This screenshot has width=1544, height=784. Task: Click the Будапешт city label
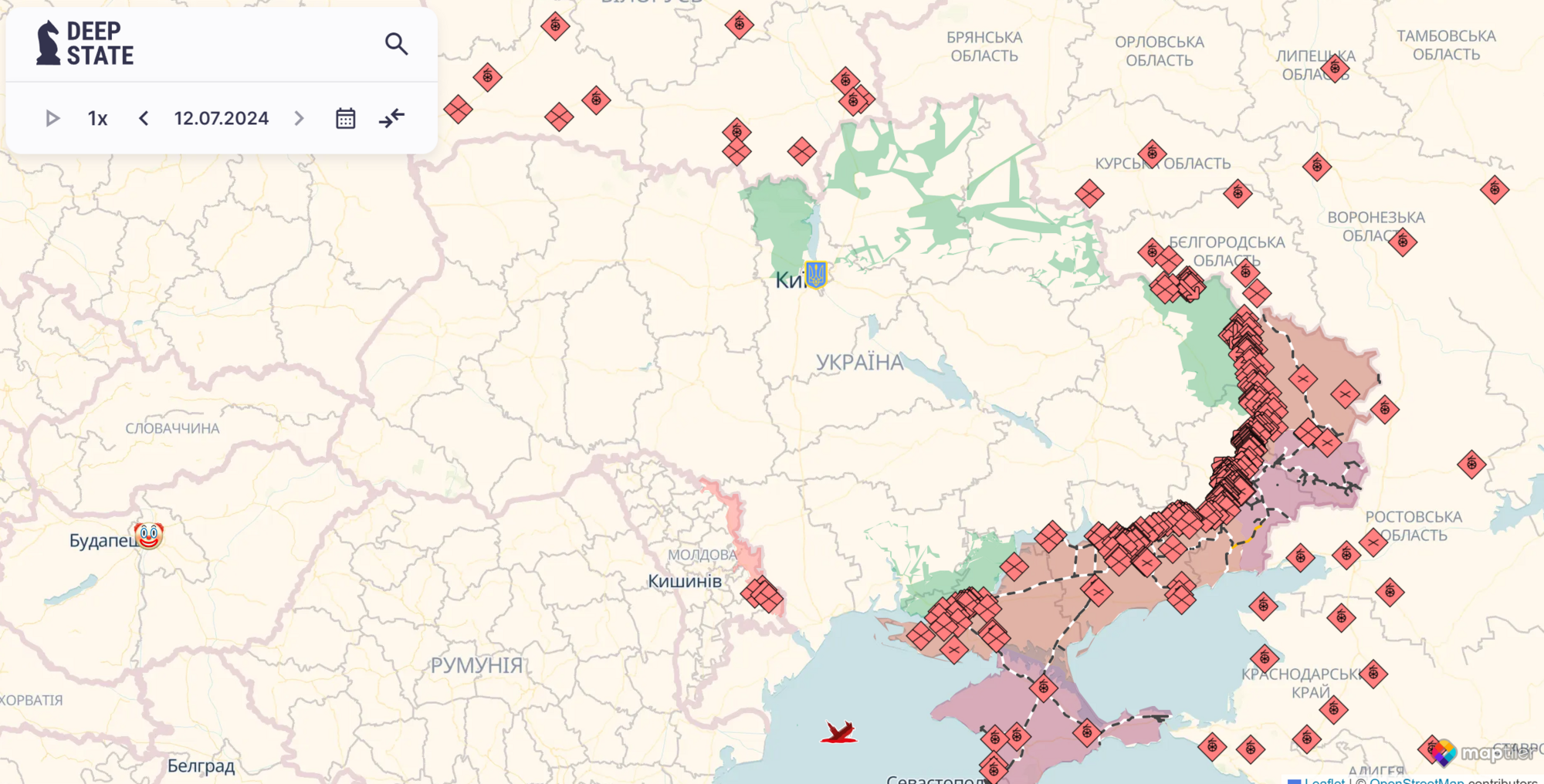tap(104, 540)
